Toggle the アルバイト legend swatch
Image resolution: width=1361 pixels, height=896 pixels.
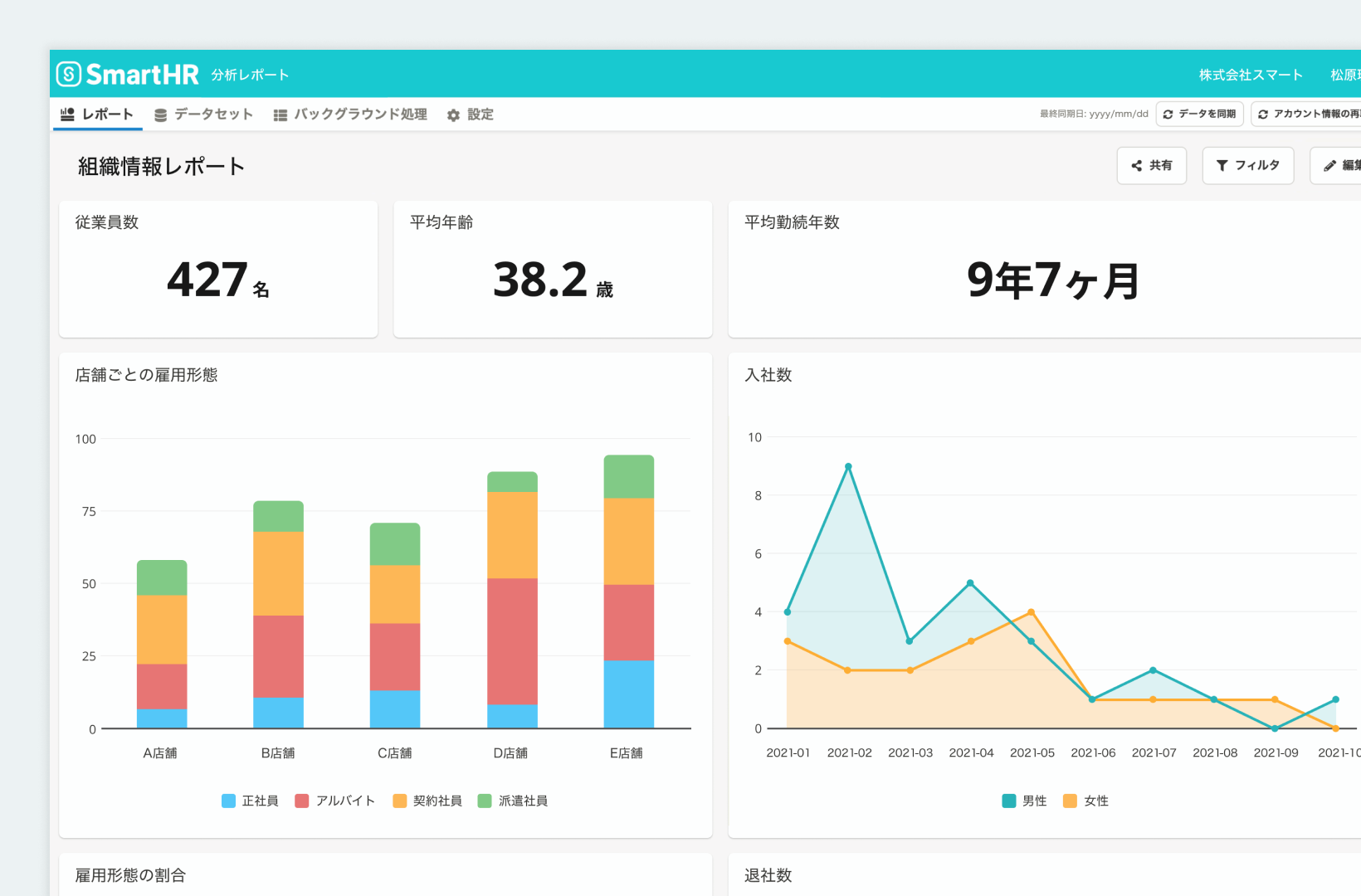click(x=302, y=801)
